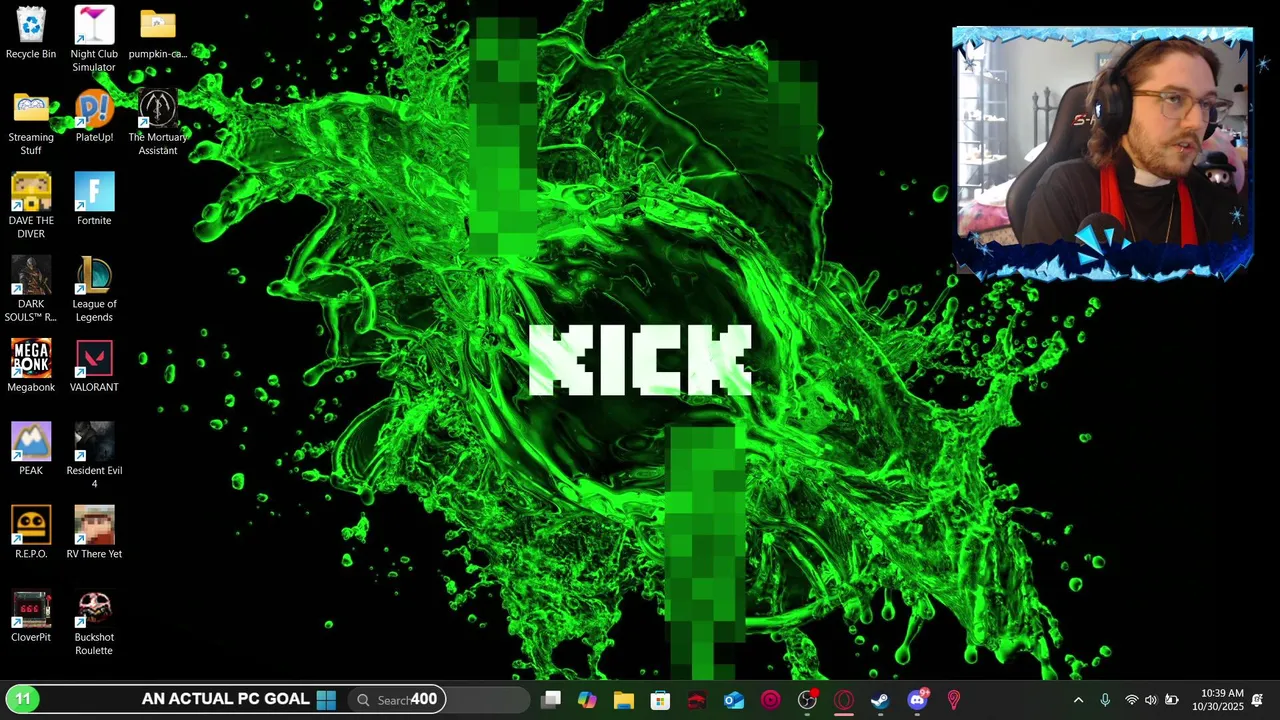Select the Fortnite desktop icon
The image size is (1280, 720).
94,199
